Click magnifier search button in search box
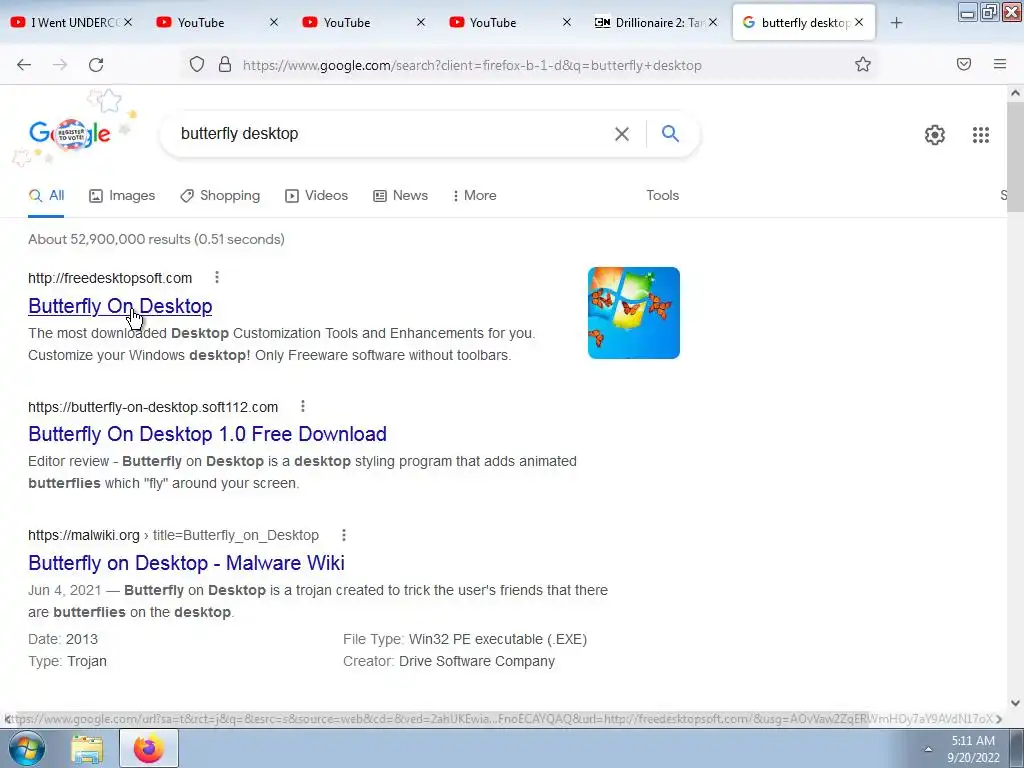The width and height of the screenshot is (1024, 768). (670, 133)
